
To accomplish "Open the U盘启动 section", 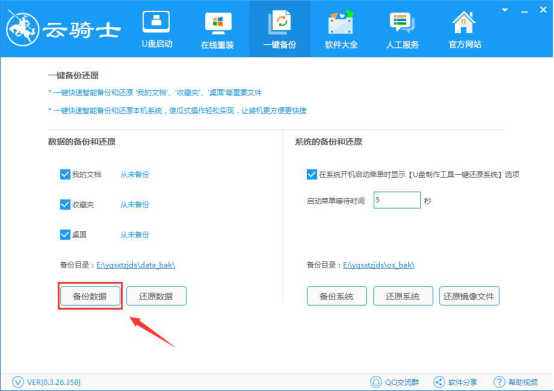I will (x=157, y=30).
